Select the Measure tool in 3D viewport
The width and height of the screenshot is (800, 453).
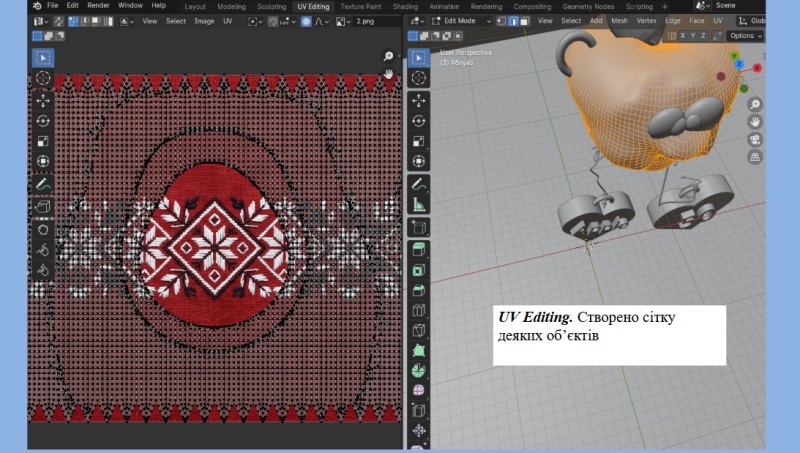pyautogui.click(x=419, y=206)
